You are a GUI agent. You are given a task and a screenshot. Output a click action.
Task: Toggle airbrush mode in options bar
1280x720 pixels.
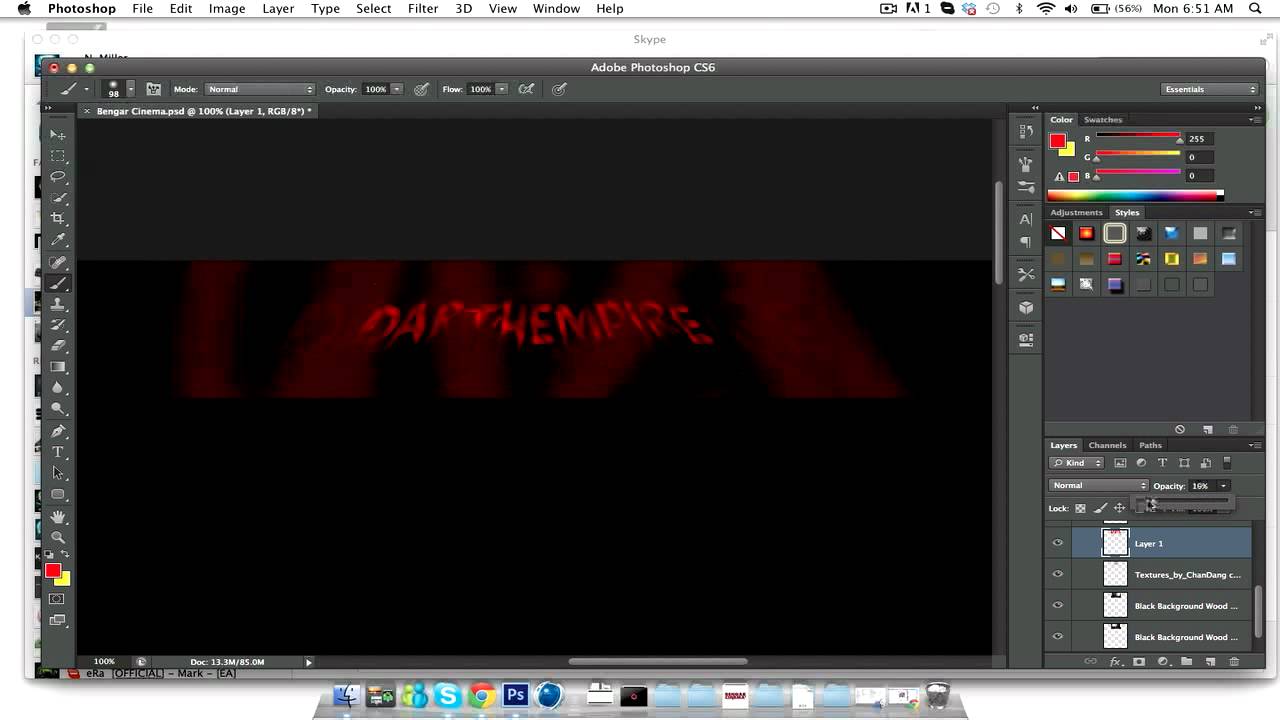(x=526, y=89)
